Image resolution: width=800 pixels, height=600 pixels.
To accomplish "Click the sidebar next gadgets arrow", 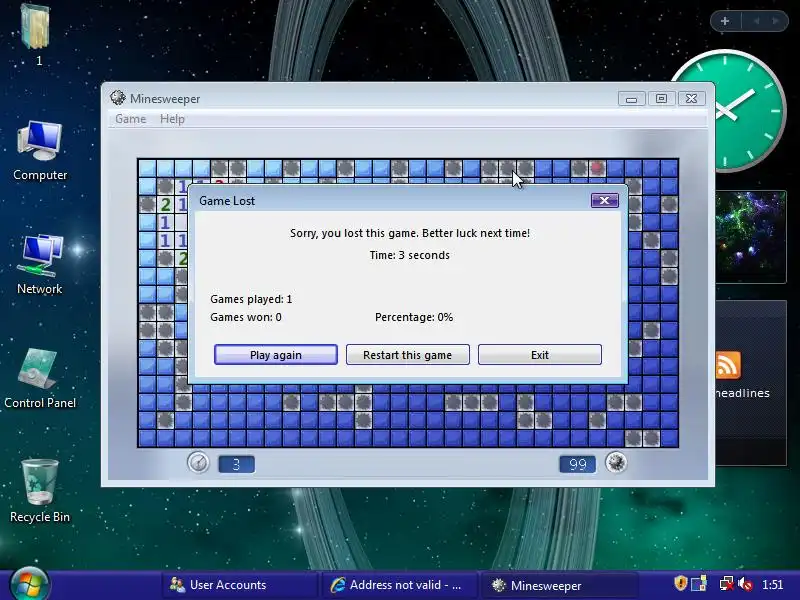I will (x=776, y=21).
